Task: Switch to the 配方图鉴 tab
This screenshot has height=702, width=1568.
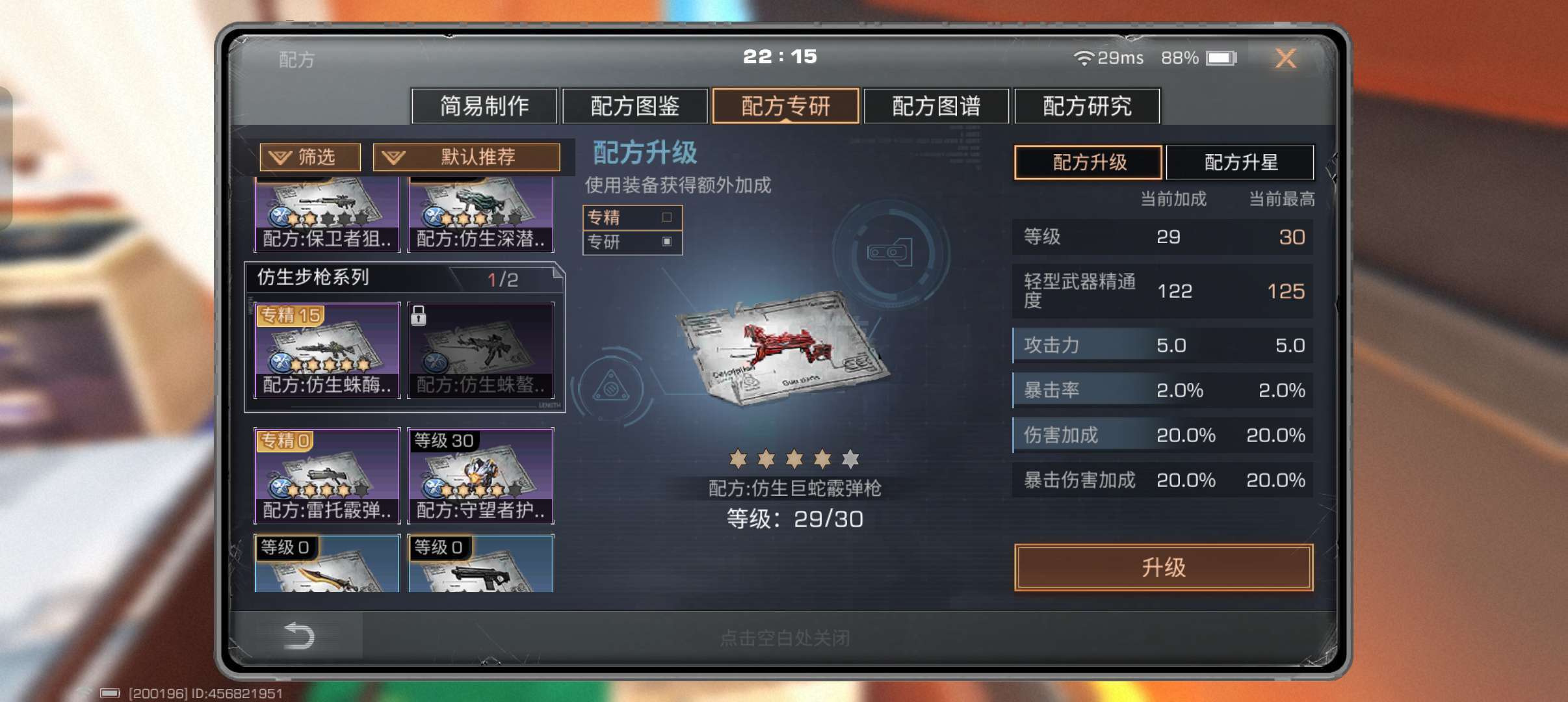Action: pyautogui.click(x=634, y=106)
